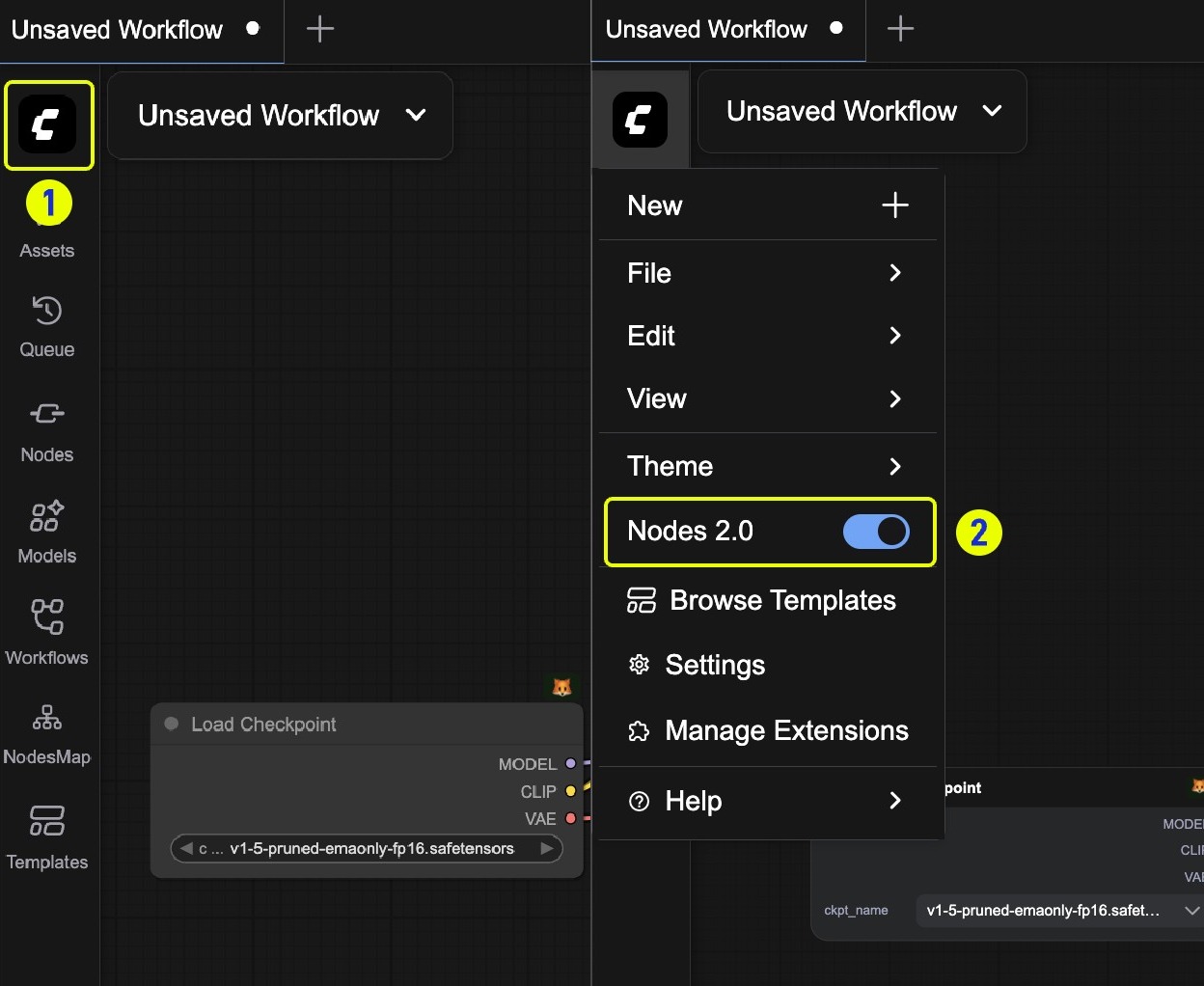Expand the File menu entry
This screenshot has height=986, width=1204.
767,273
